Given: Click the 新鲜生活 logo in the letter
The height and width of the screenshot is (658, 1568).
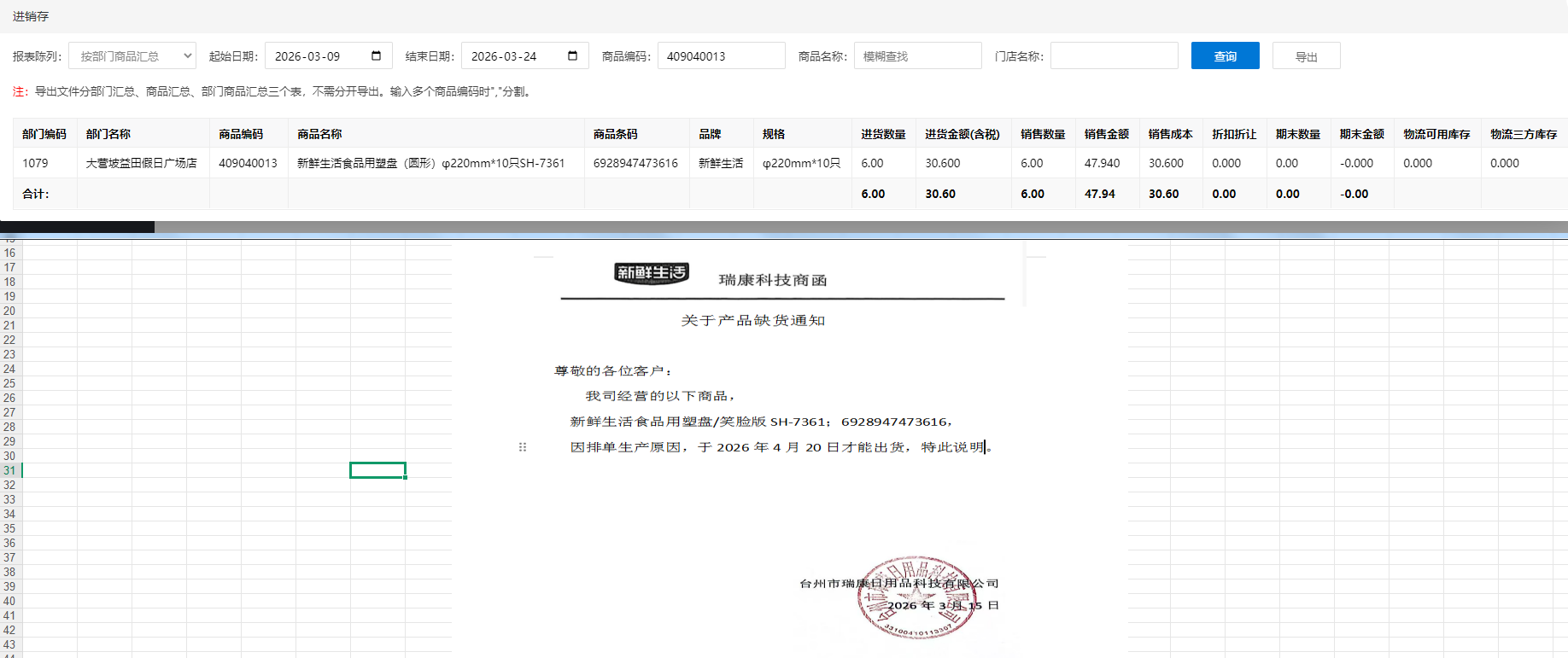Looking at the screenshot, I should click(652, 273).
